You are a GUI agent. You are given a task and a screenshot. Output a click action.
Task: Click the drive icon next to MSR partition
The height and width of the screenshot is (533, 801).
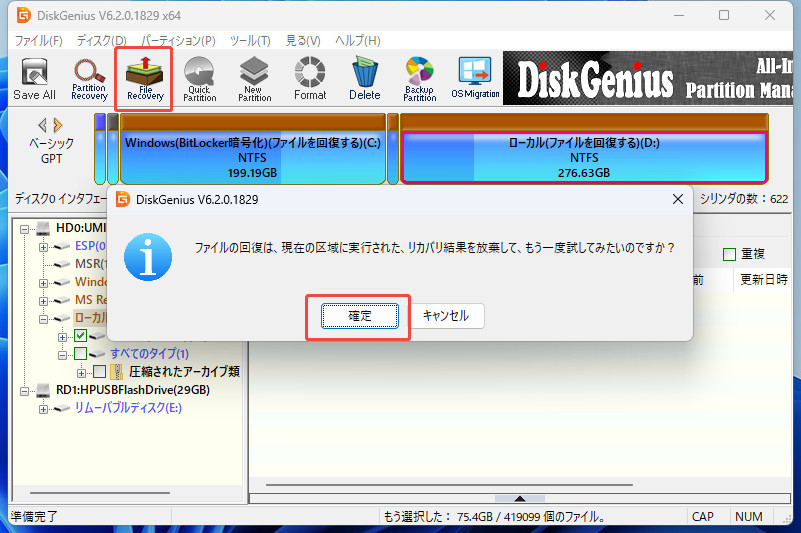[62, 264]
